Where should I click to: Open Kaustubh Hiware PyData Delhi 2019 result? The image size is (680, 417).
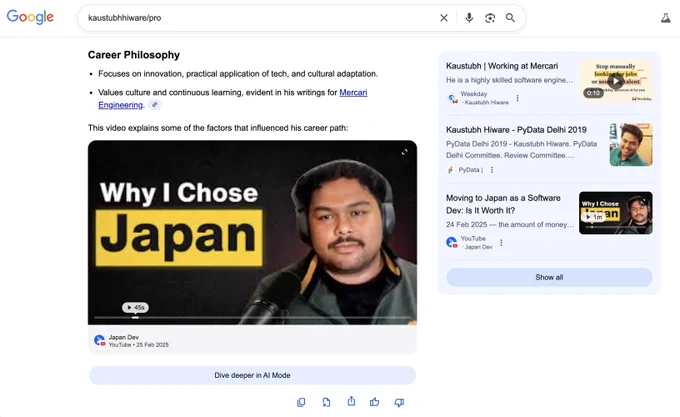pyautogui.click(x=516, y=130)
